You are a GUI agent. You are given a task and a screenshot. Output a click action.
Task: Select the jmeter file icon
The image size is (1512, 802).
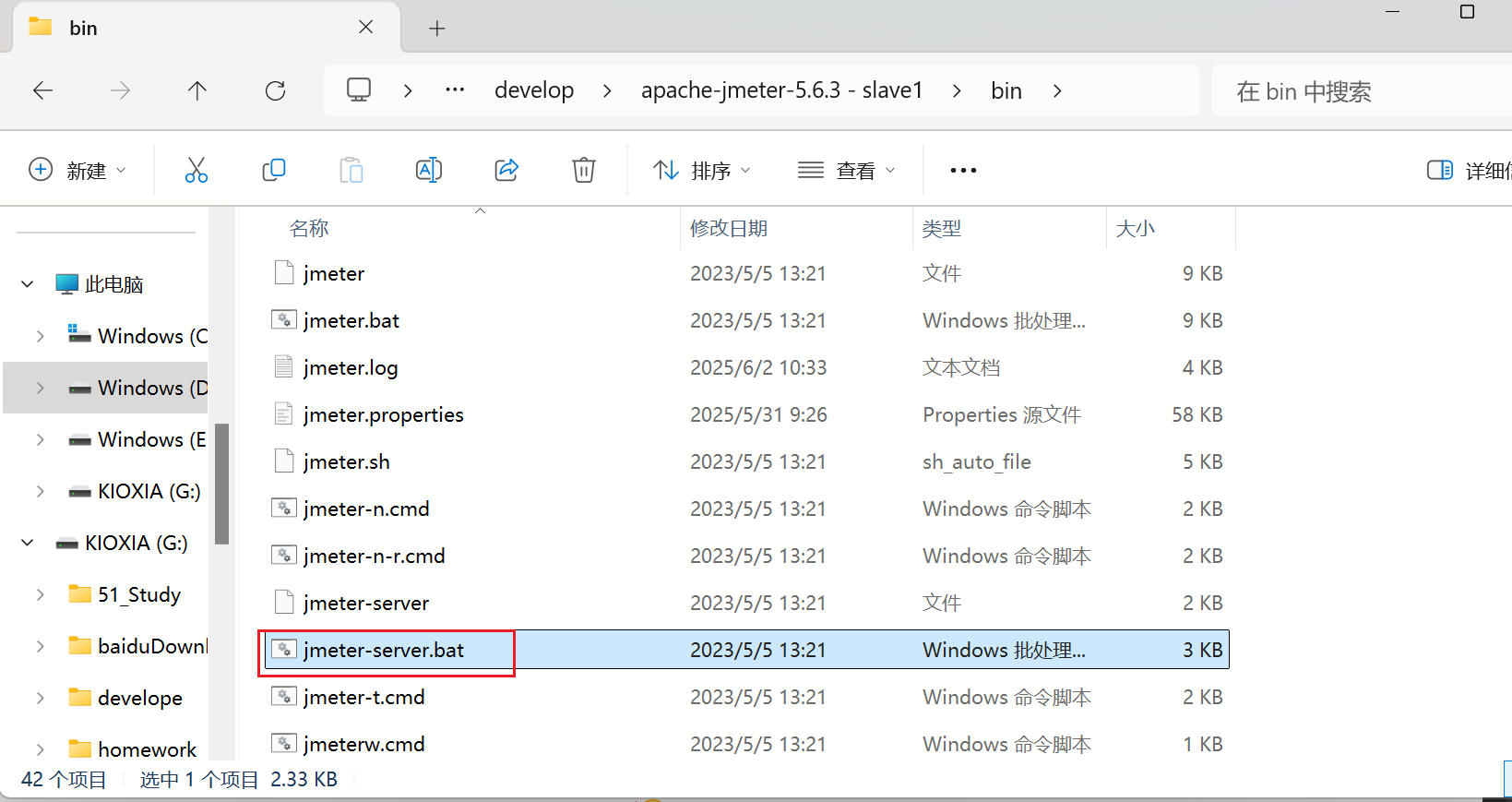284,273
